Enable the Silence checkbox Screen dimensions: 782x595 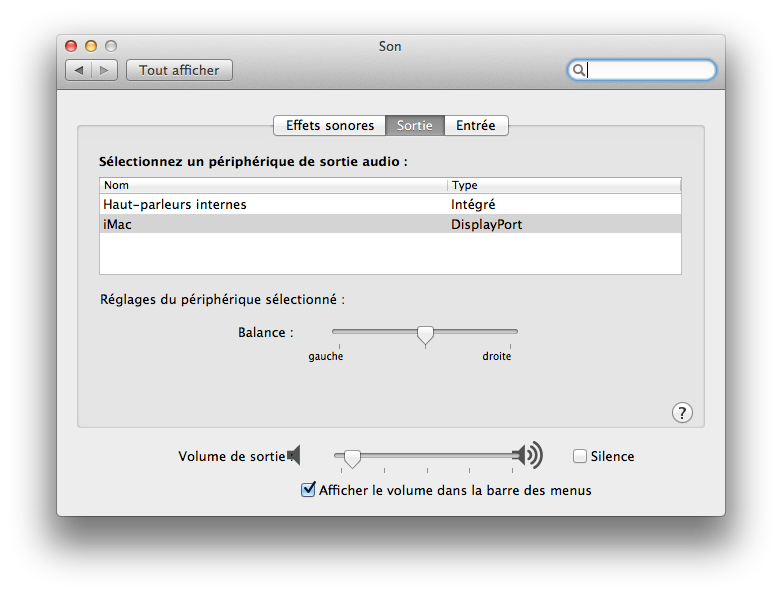click(580, 456)
